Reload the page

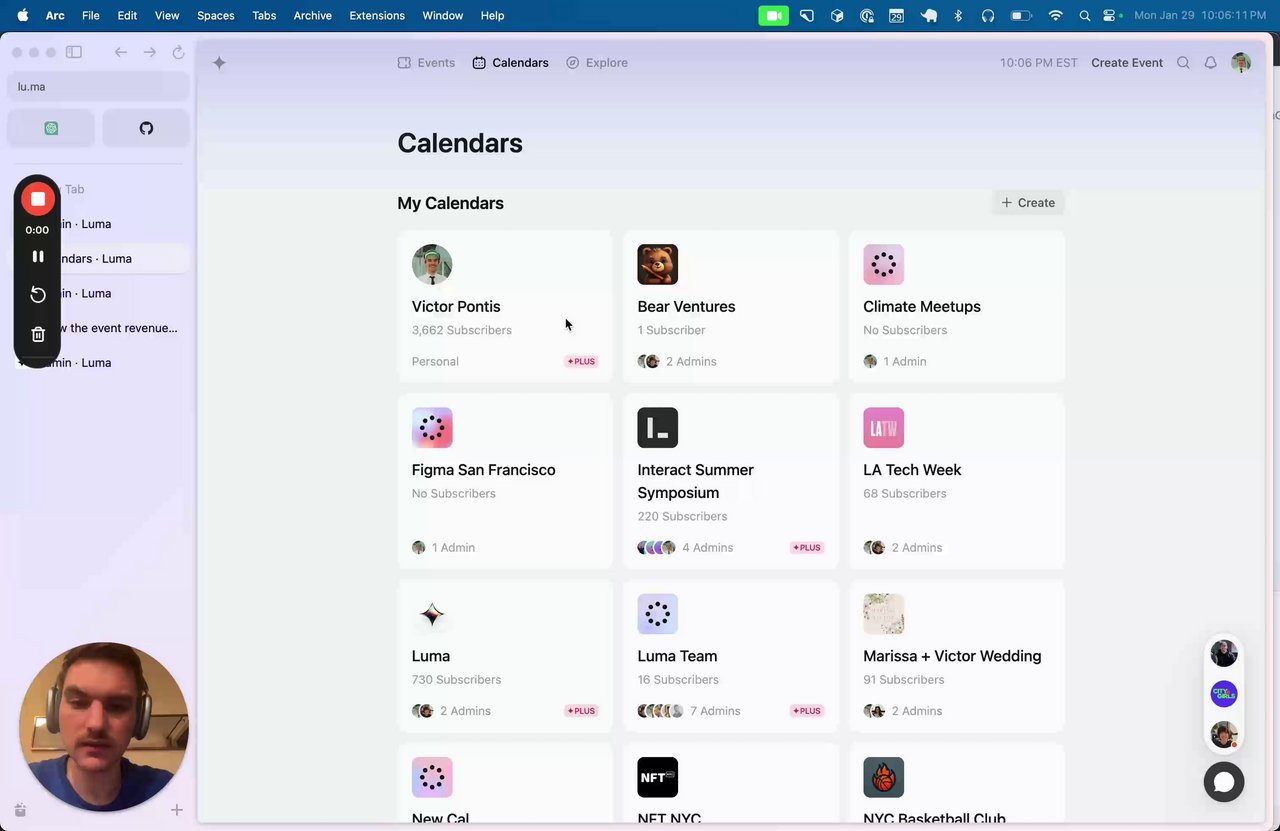[178, 52]
